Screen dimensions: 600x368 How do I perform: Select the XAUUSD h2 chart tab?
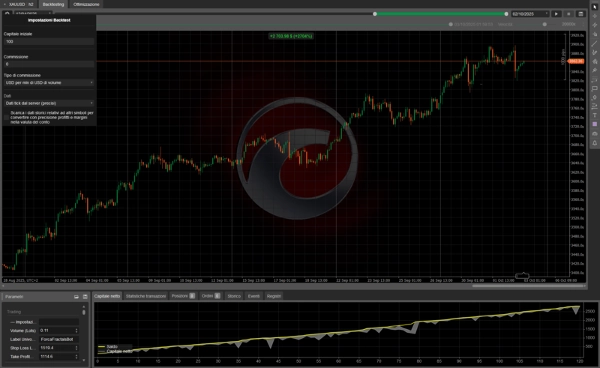20,4
